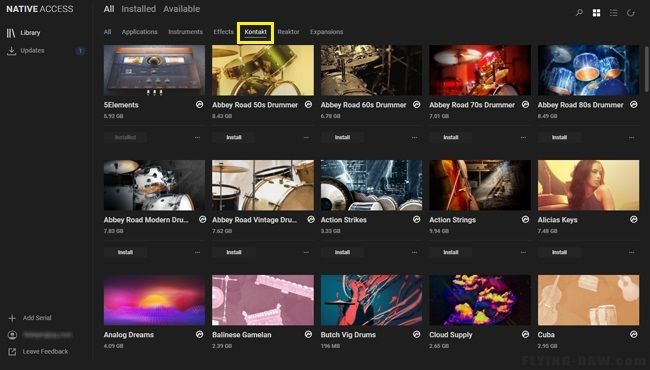Screen dimensions: 650x370
Task: Filter by Instruments category
Action: (x=185, y=32)
